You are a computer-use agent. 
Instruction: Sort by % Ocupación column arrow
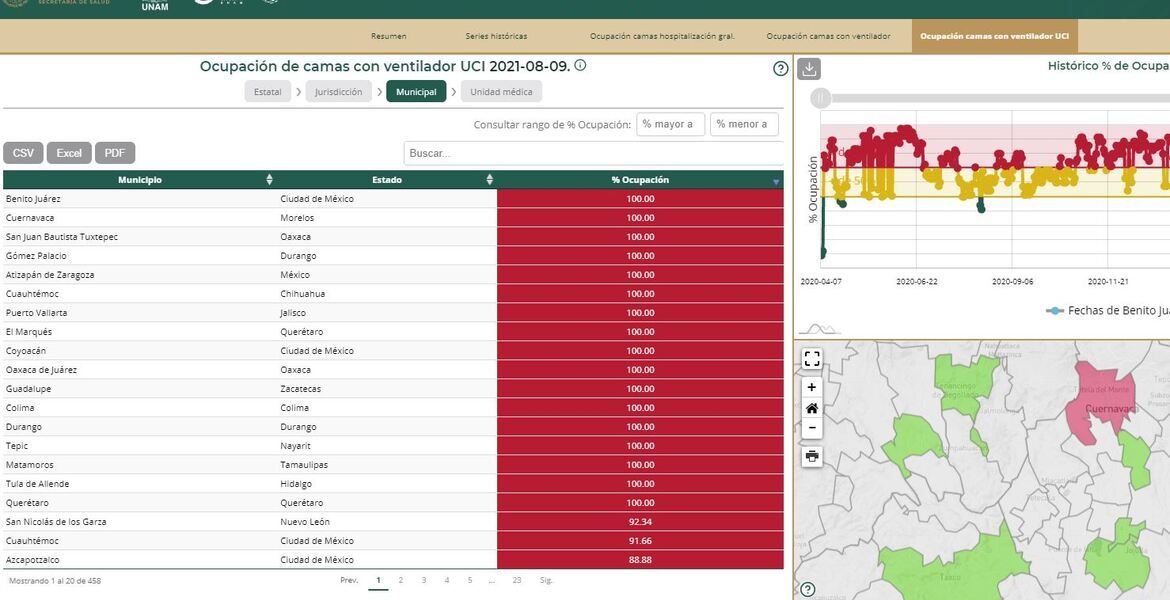point(776,181)
